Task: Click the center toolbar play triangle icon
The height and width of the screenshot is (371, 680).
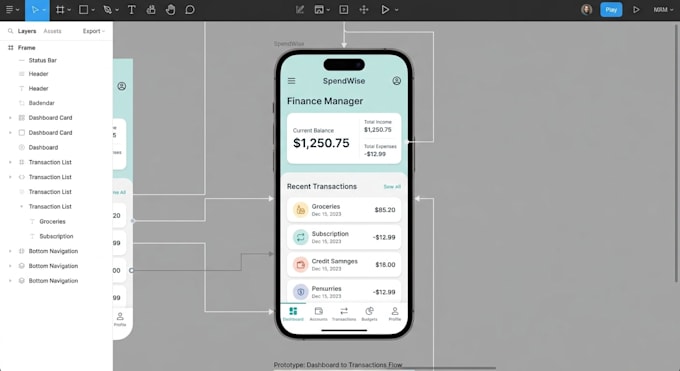Action: pos(385,10)
